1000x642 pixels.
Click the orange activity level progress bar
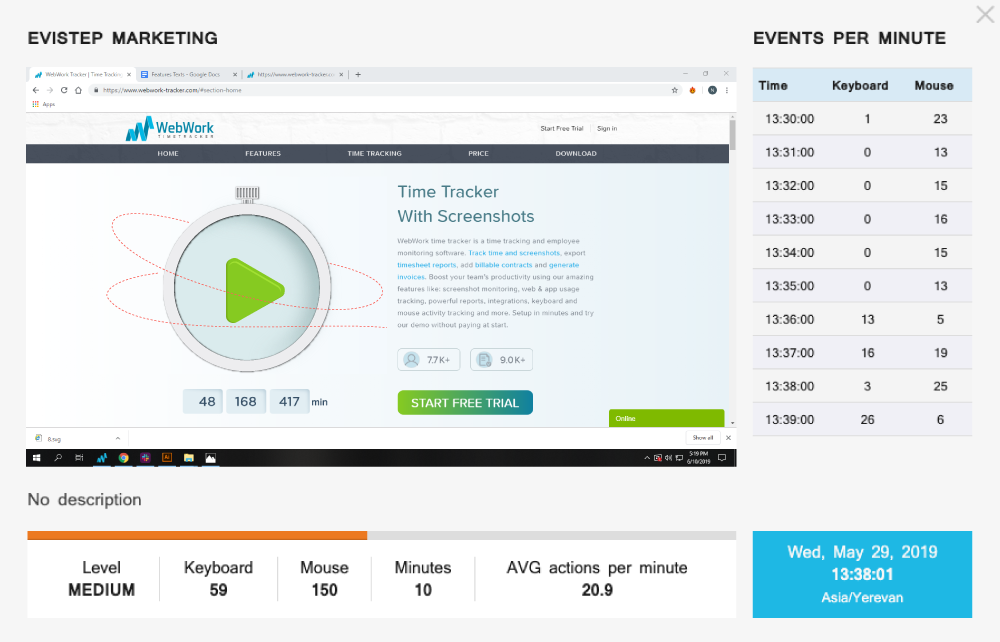point(197,536)
